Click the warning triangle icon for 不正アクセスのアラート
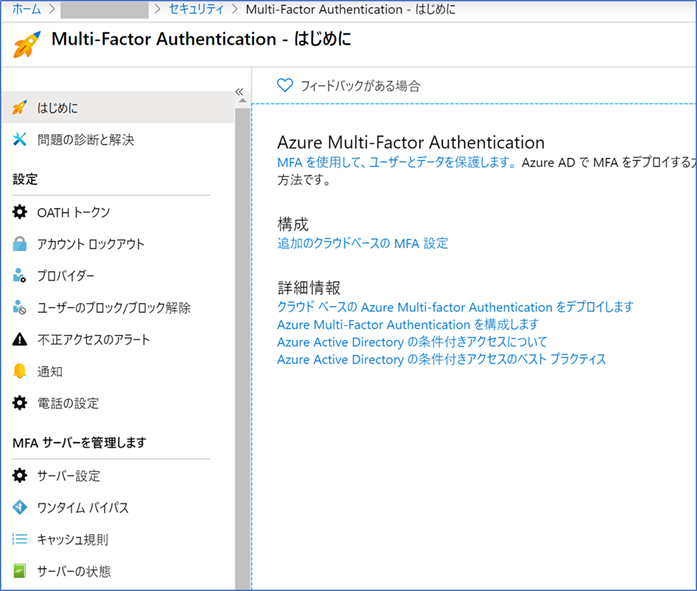This screenshot has height=591, width=697. (20, 339)
